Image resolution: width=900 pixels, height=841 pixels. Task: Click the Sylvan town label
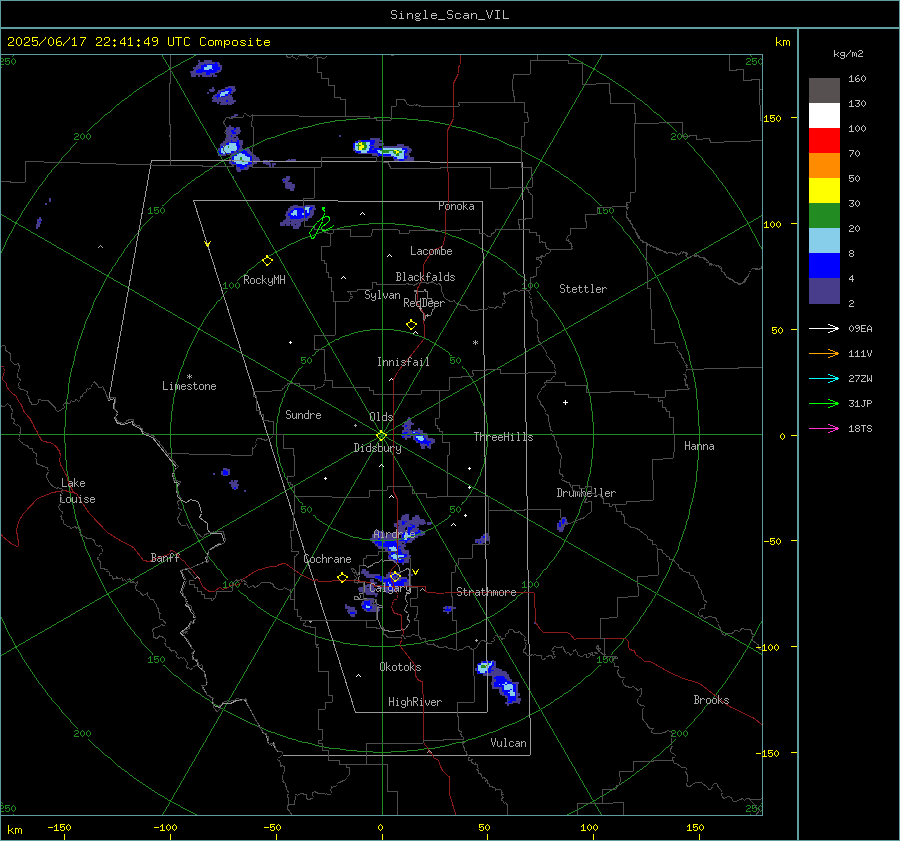[382, 295]
